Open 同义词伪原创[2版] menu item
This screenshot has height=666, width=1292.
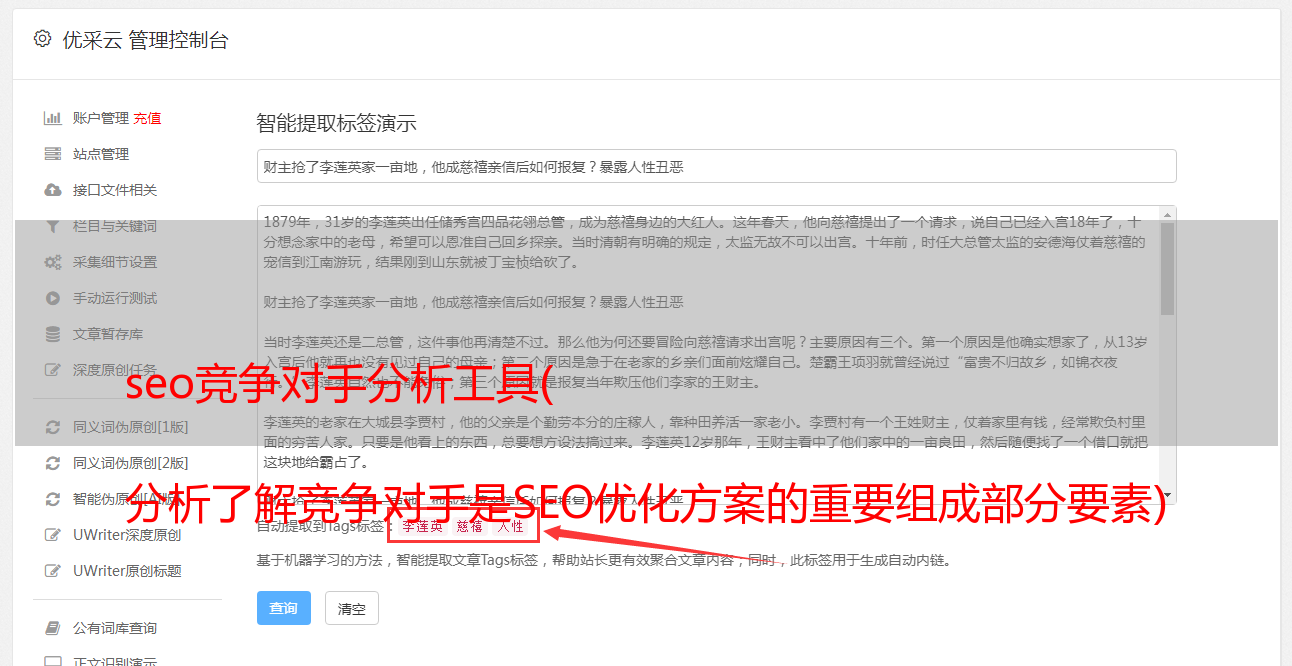click(130, 463)
